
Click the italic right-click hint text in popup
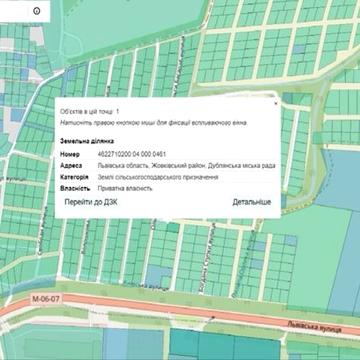tap(154, 123)
